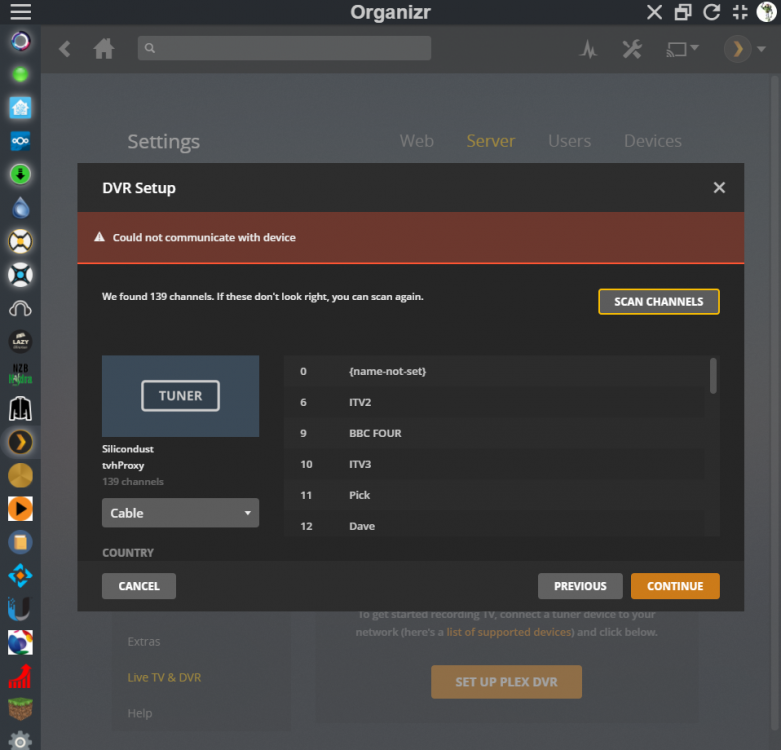Open the gold pie-circle sidebar app

20,475
